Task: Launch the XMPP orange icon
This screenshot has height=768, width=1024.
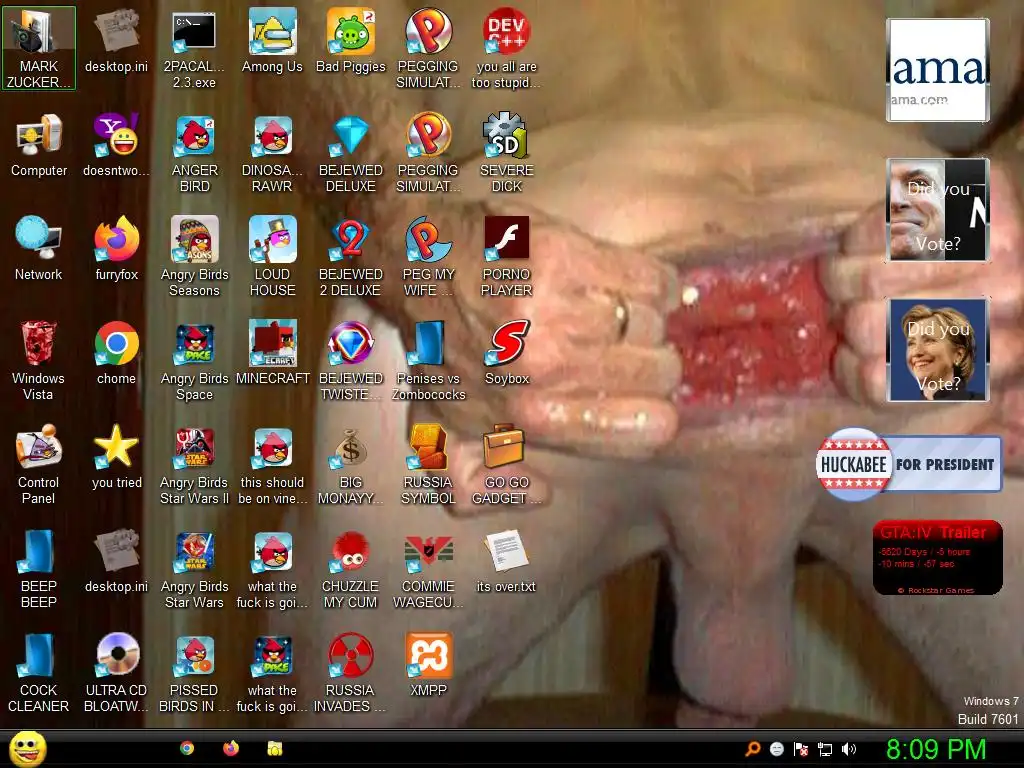Action: click(x=428, y=664)
